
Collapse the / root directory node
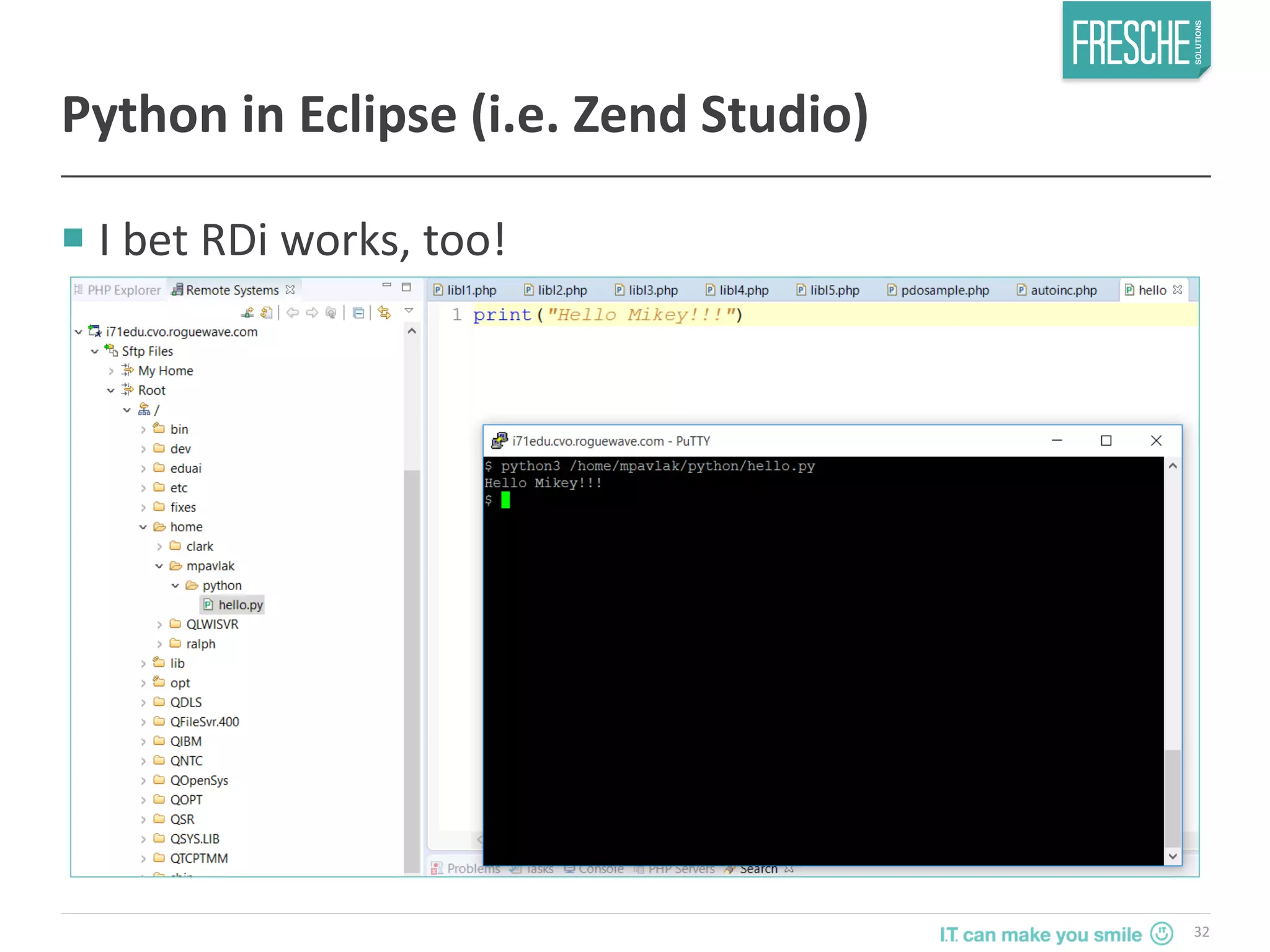127,410
